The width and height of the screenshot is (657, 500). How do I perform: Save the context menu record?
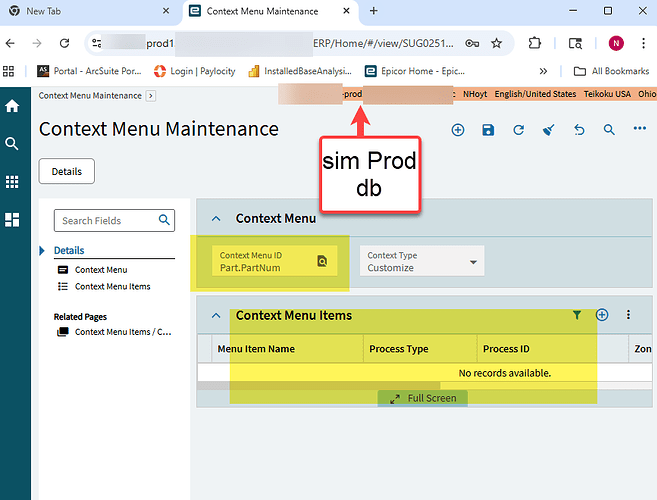point(488,130)
